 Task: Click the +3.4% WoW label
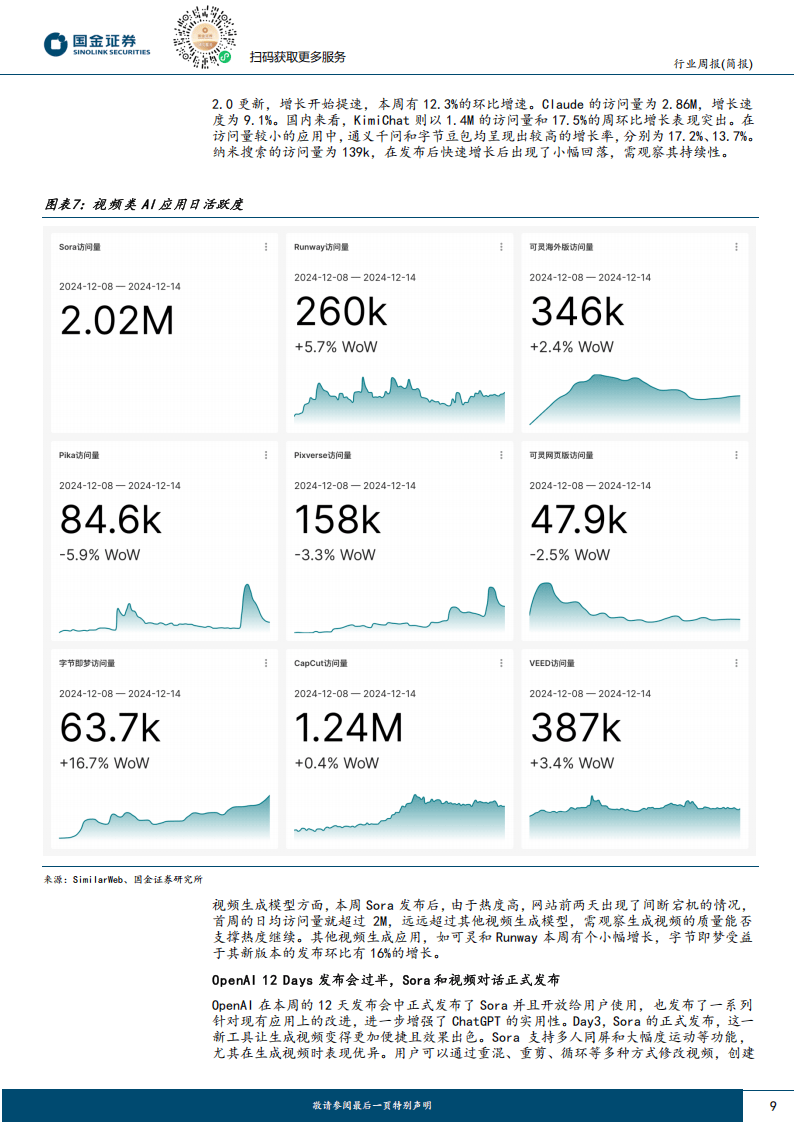point(571,763)
